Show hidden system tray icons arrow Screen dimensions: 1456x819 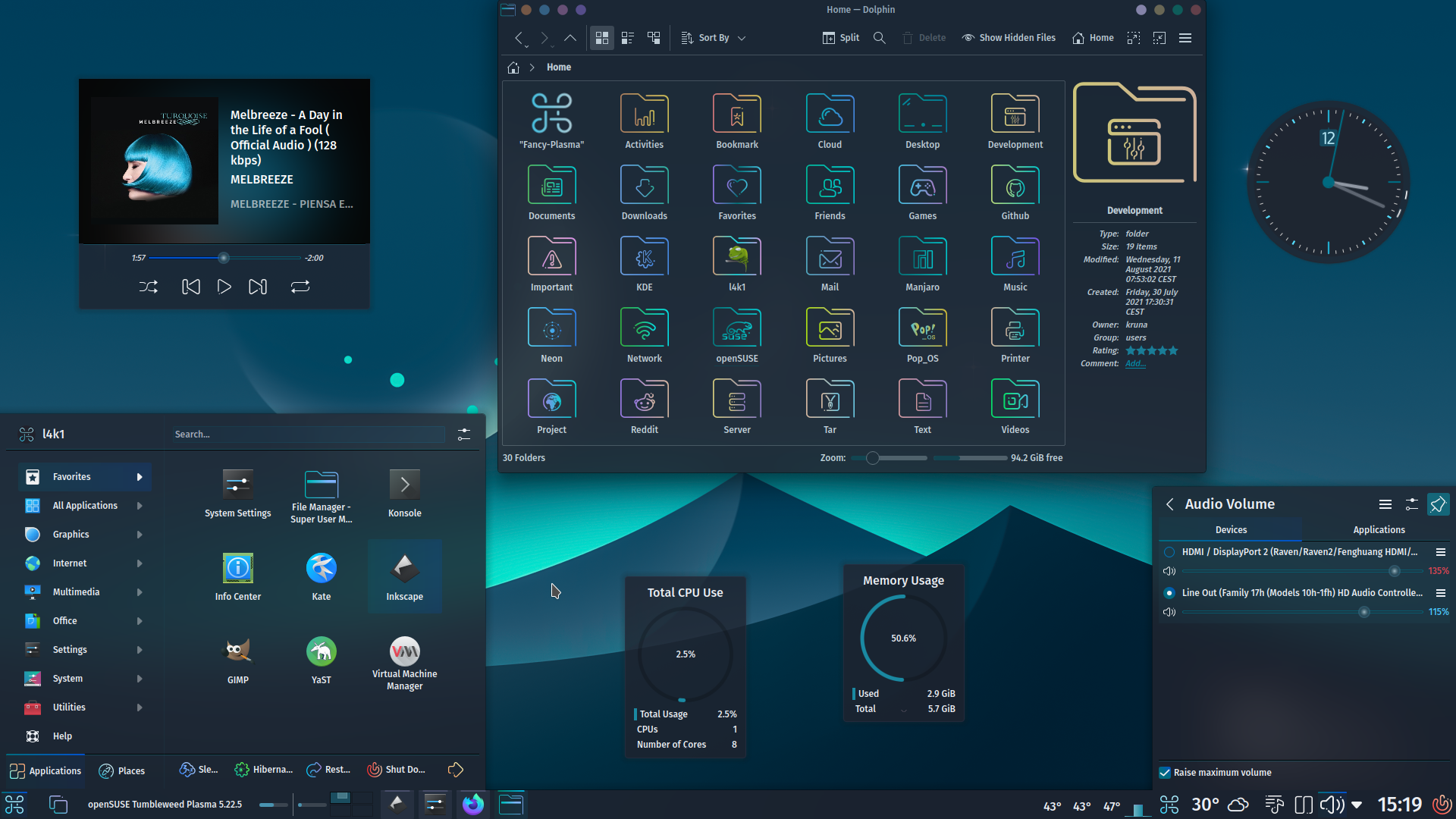(1357, 805)
